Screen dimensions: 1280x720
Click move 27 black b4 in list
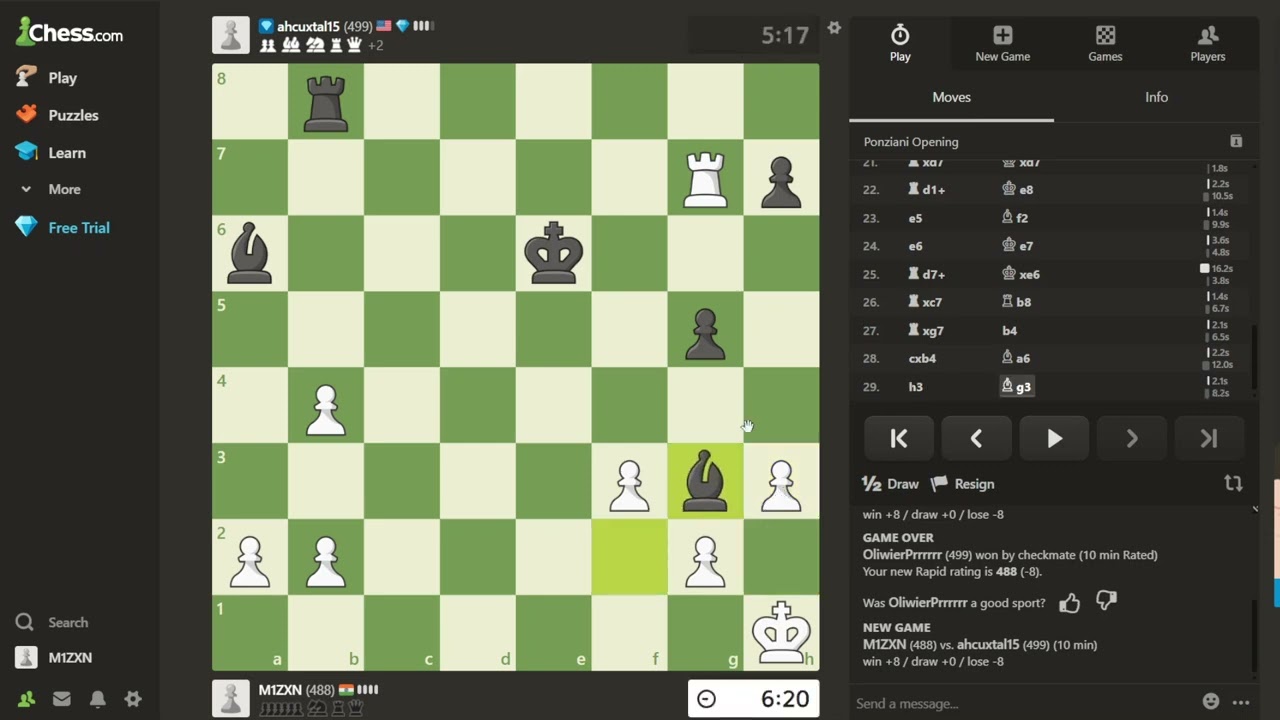(x=1009, y=330)
